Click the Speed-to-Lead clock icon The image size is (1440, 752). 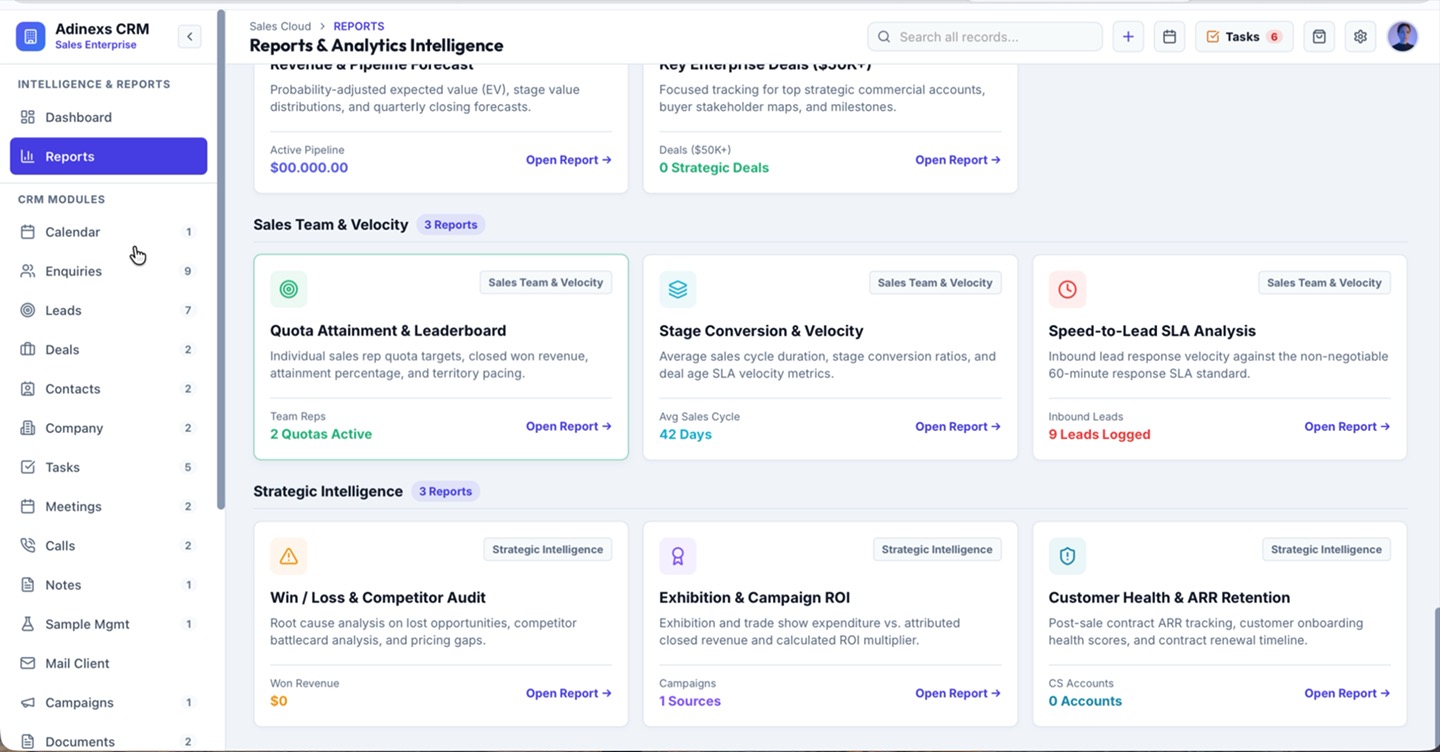pos(1067,289)
